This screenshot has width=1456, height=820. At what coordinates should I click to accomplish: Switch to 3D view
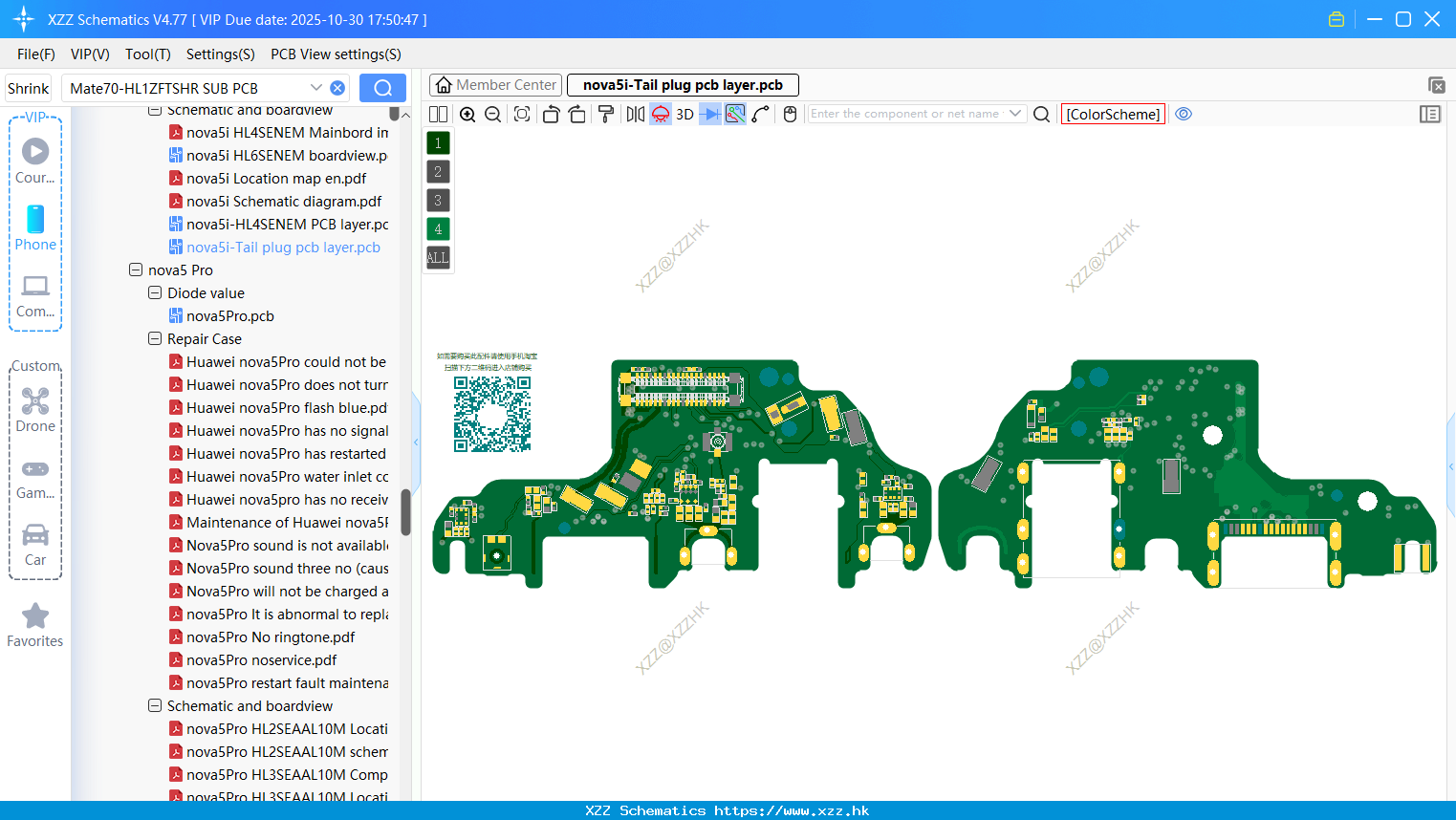click(685, 115)
